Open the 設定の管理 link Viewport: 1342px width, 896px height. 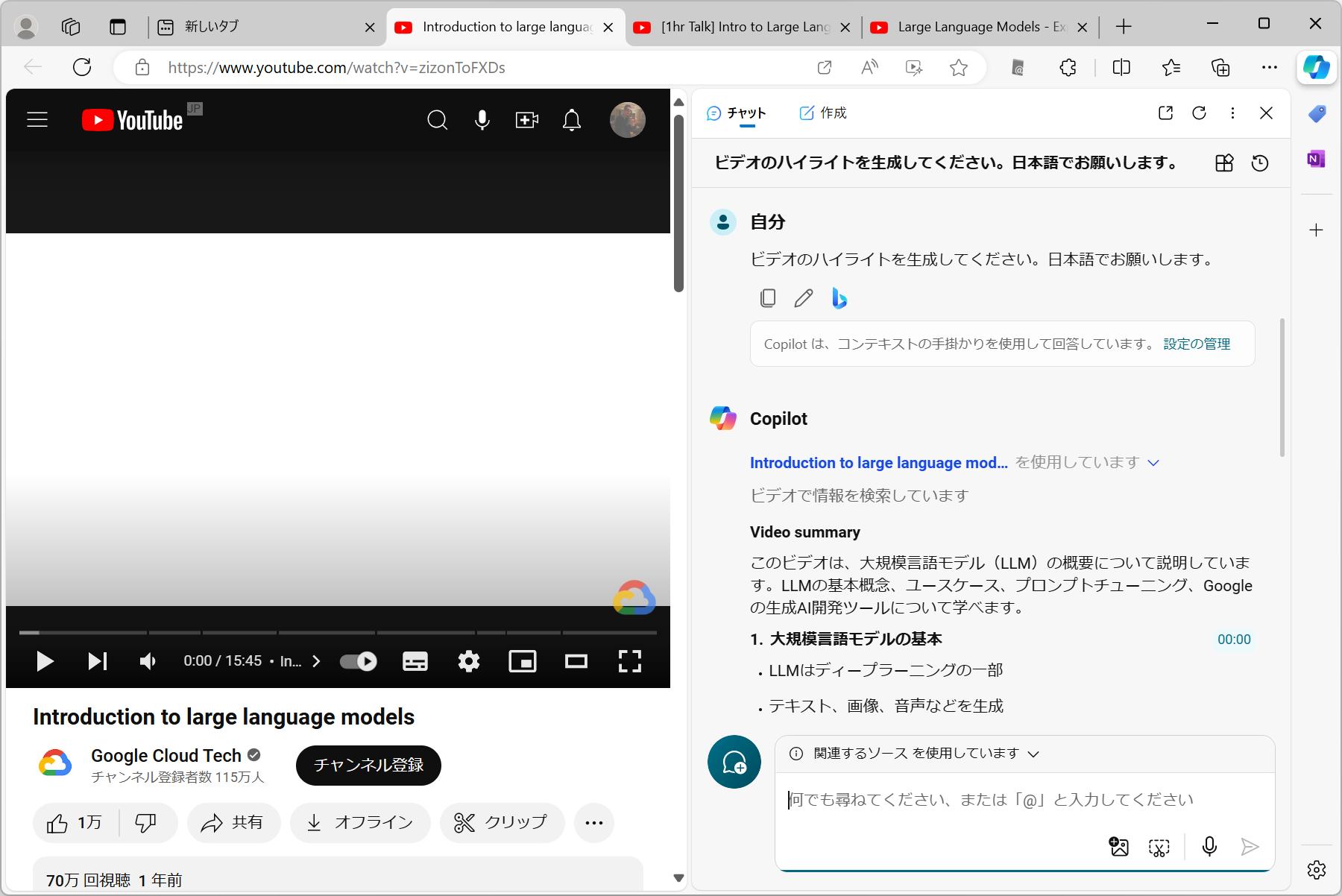pos(1197,344)
